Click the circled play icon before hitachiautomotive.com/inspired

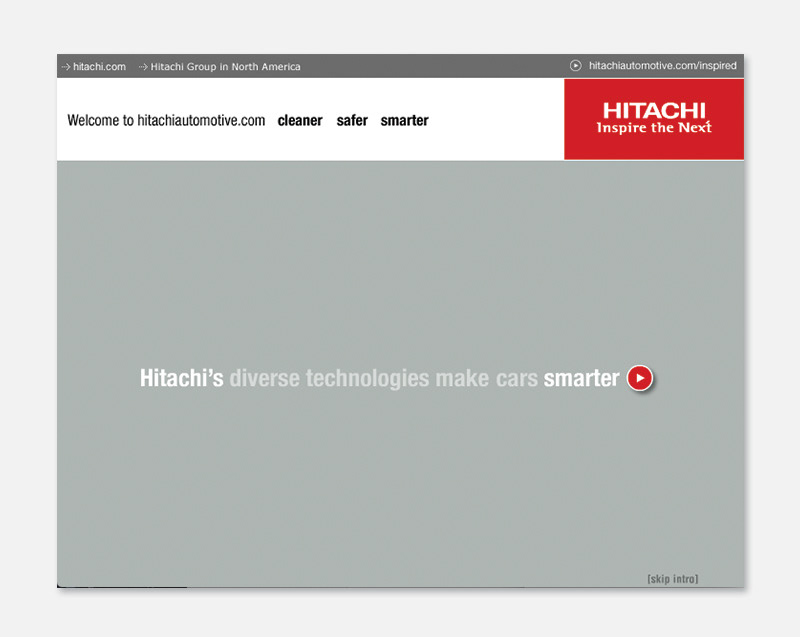coord(576,66)
